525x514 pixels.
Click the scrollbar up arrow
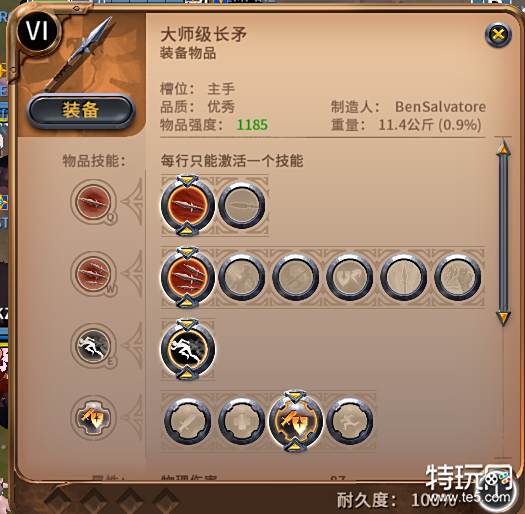coord(503,148)
